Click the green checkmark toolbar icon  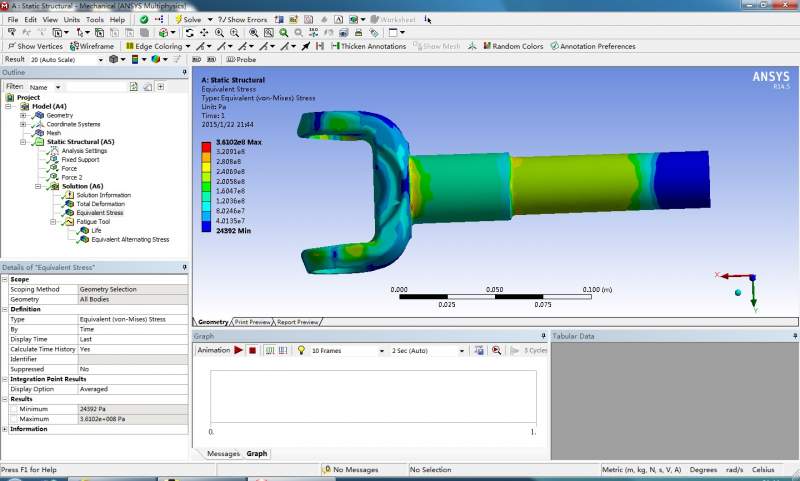coord(144,19)
